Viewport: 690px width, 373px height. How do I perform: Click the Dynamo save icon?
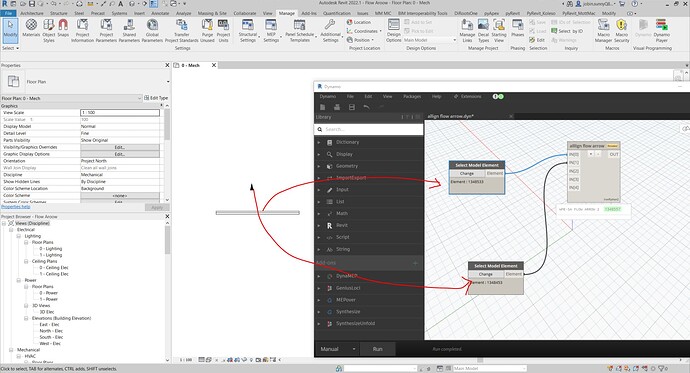coord(352,107)
